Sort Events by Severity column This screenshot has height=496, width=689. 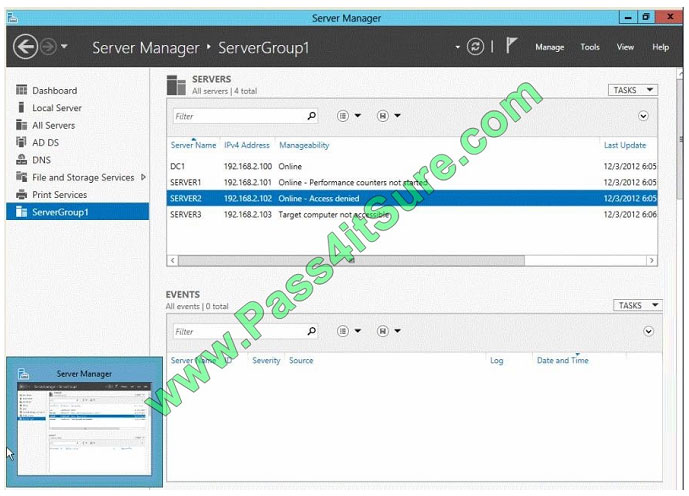click(x=266, y=360)
